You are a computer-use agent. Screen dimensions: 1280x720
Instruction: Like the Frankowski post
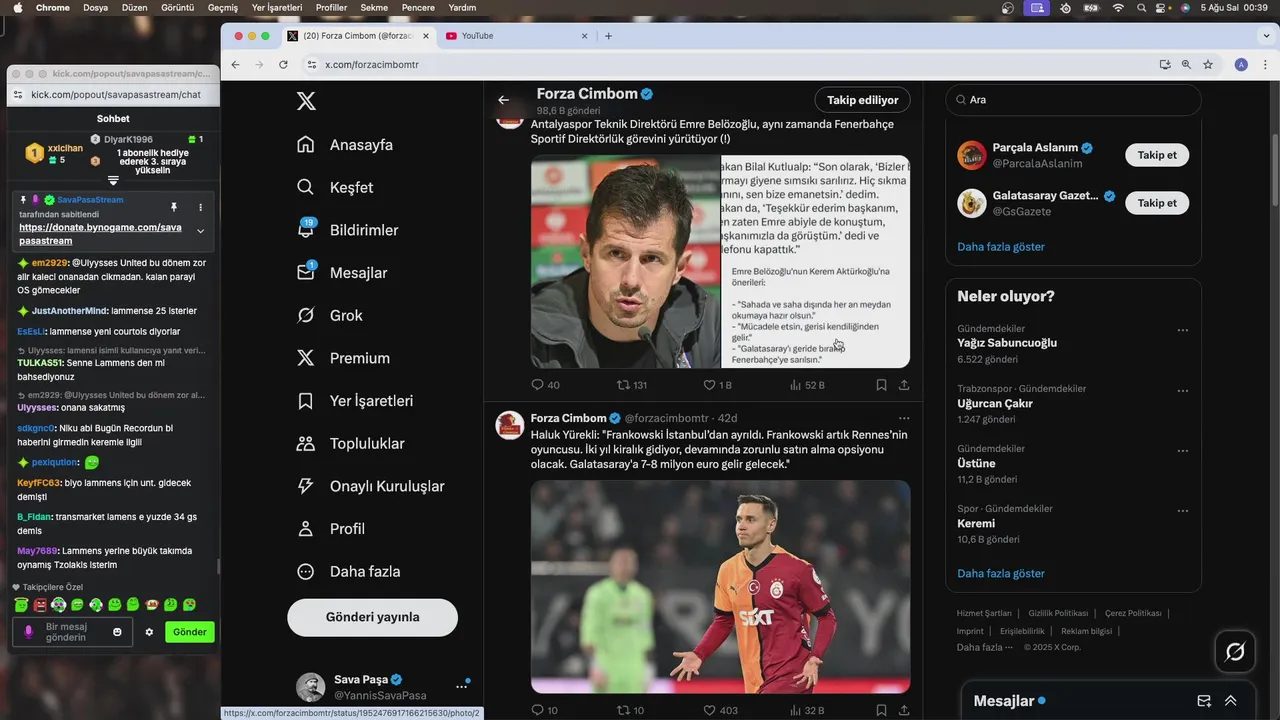click(720, 710)
